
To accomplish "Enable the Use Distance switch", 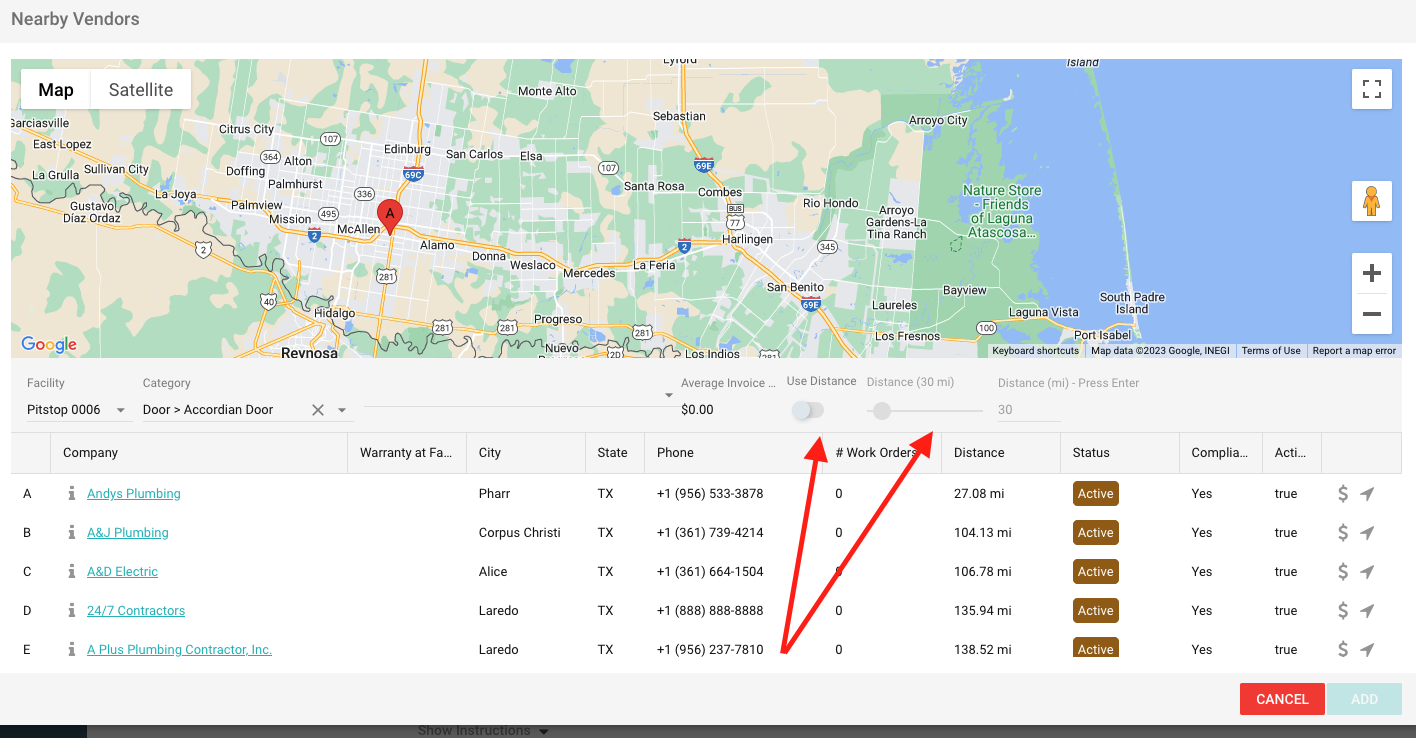I will [x=807, y=410].
